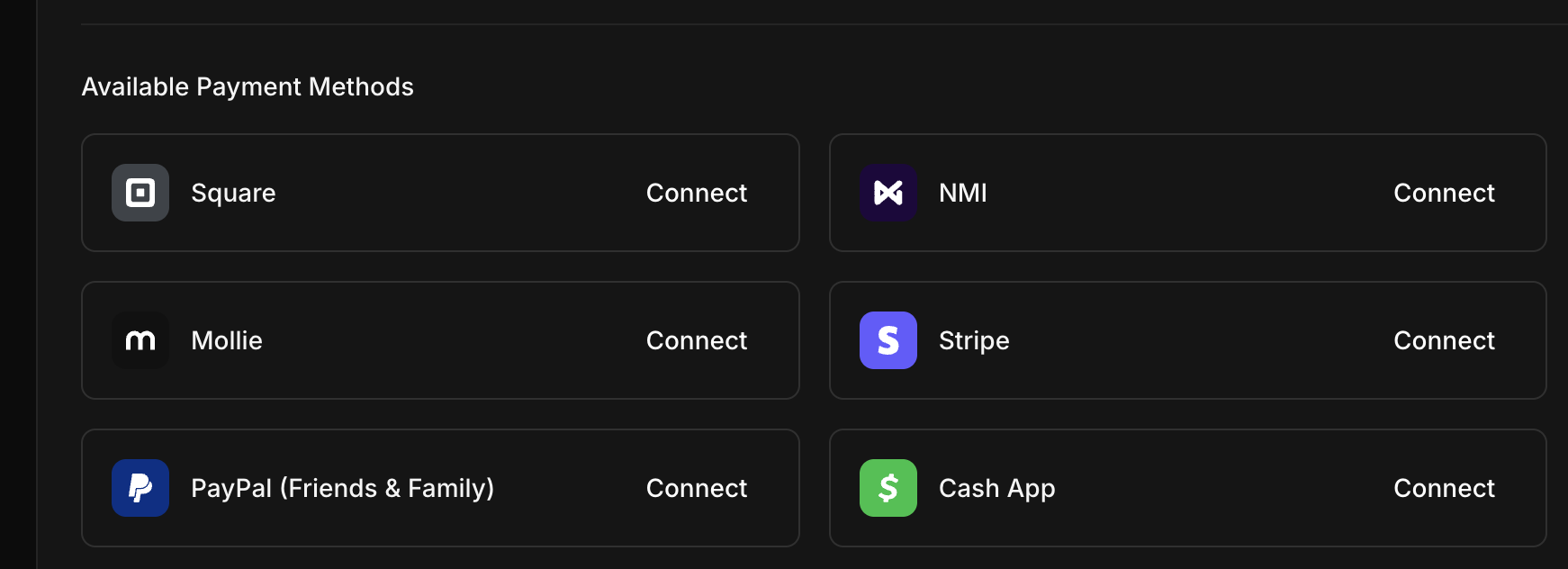This screenshot has height=569, width=1568.
Task: Click the Available Payment Methods heading
Action: point(248,86)
